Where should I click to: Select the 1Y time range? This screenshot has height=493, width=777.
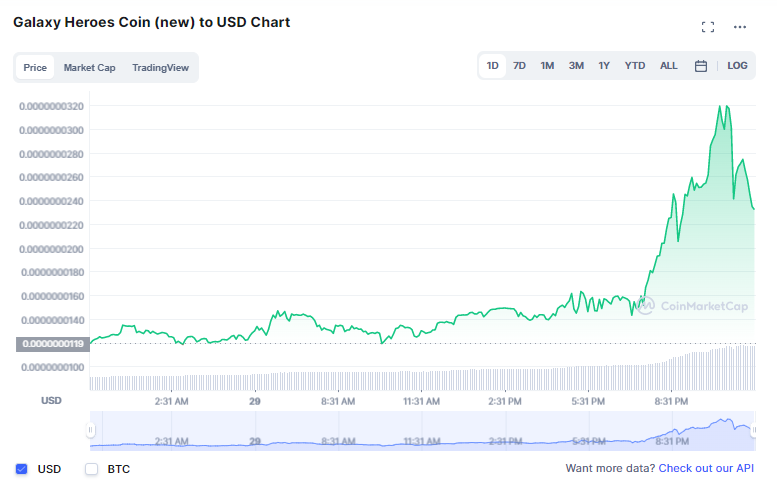604,65
